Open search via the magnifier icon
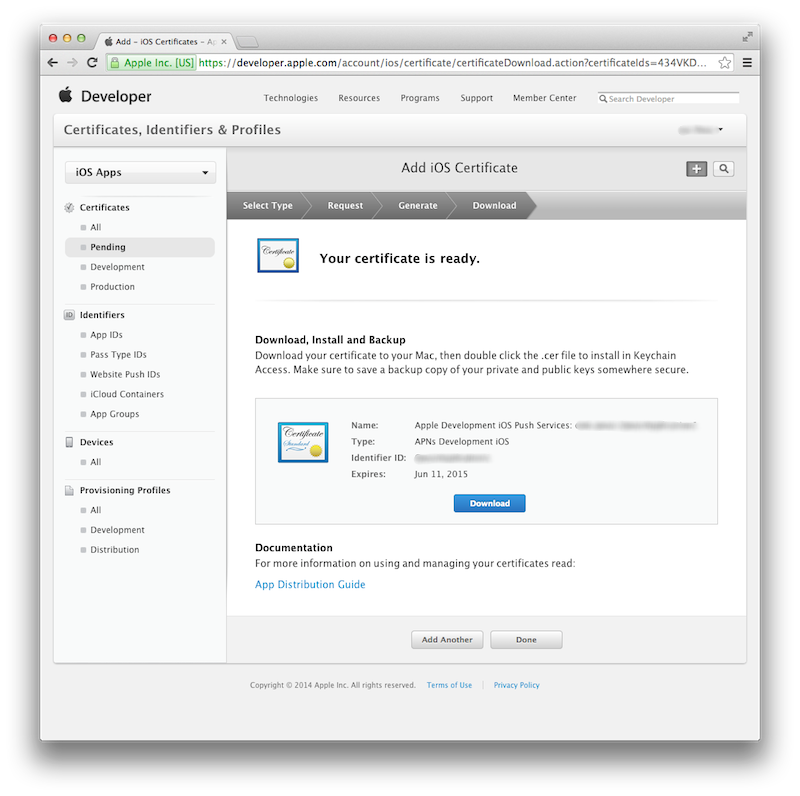The image size is (800, 796). coord(723,168)
